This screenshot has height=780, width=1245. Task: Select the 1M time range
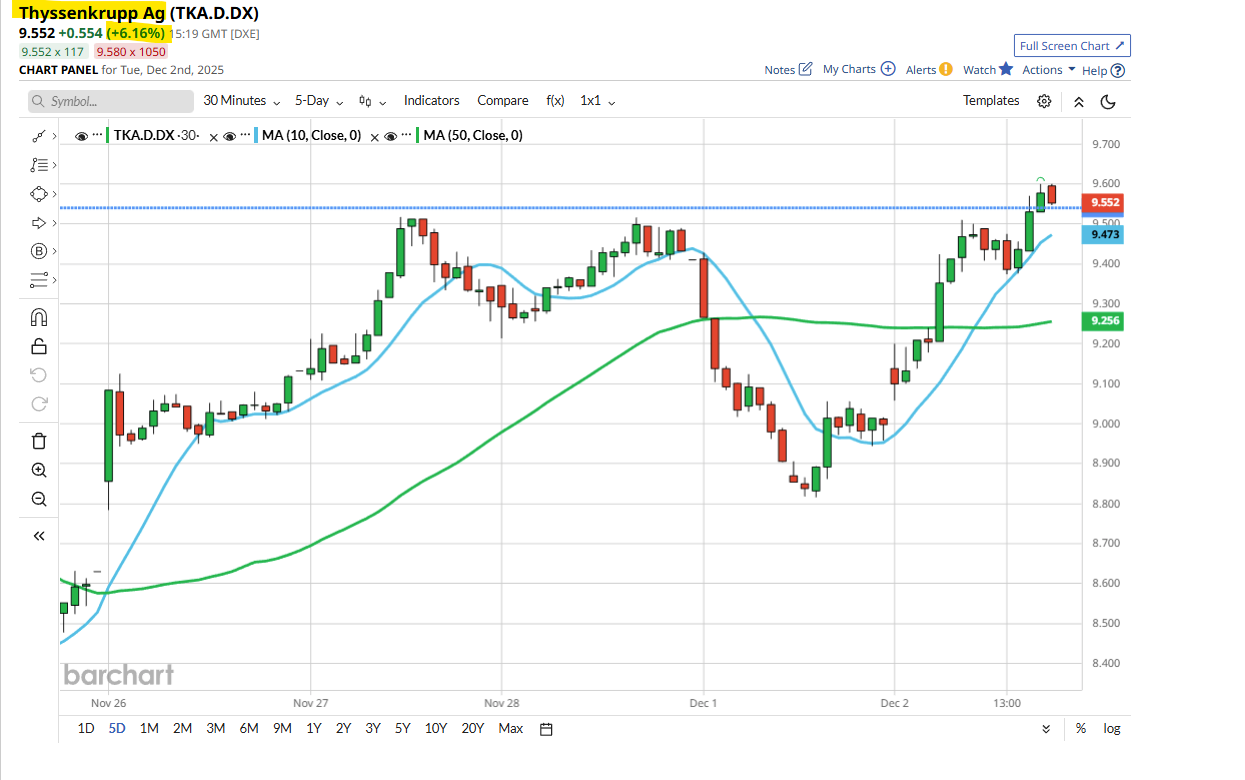click(149, 729)
